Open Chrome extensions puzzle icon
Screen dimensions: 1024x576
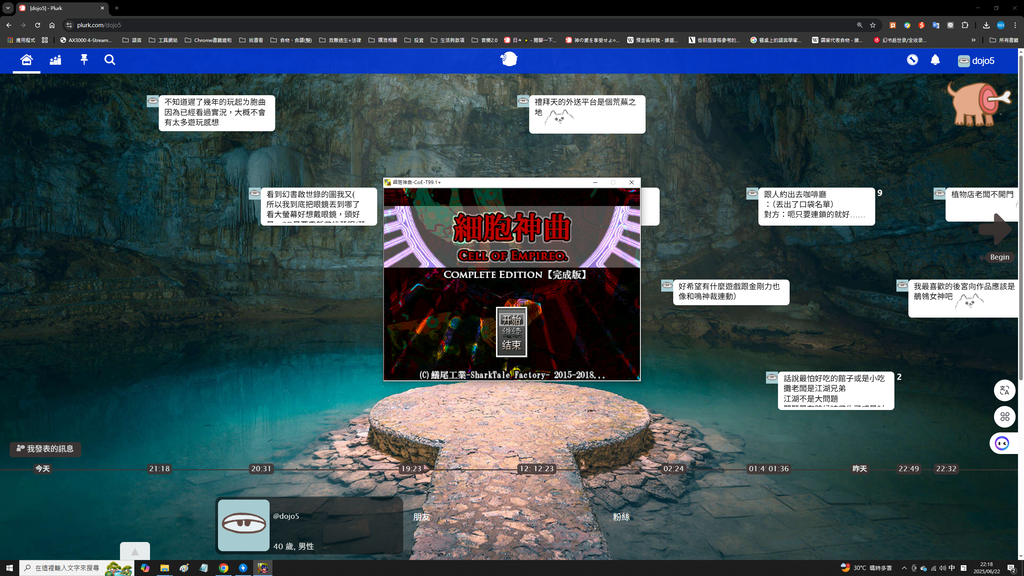[965, 25]
